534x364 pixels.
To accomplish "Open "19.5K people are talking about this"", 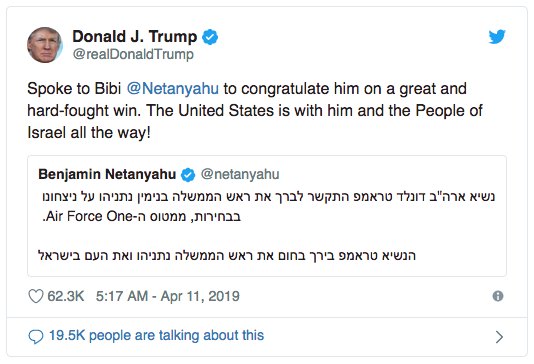I will (x=156, y=335).
